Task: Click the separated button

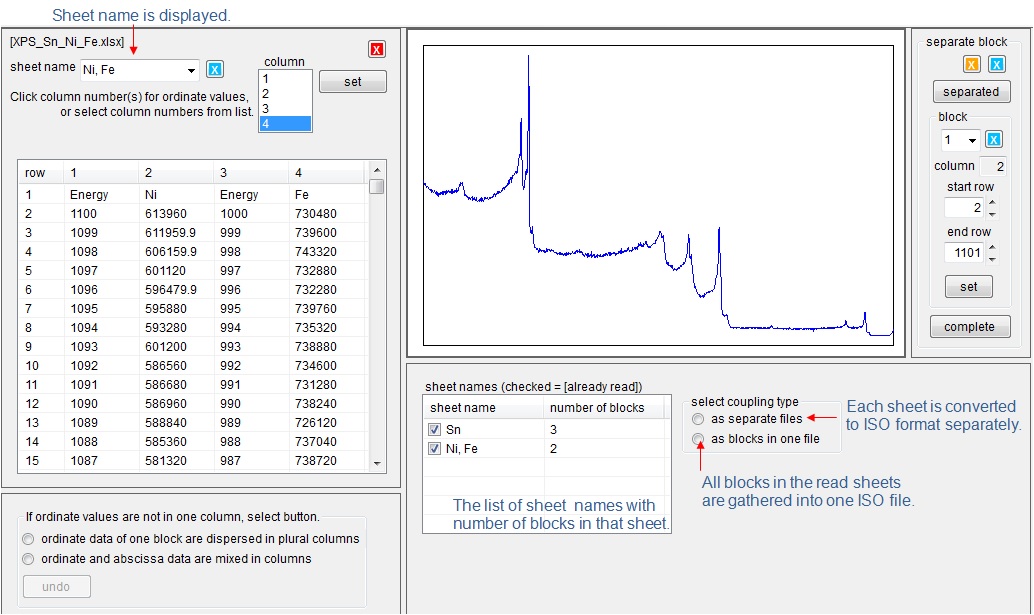Action: [x=971, y=91]
